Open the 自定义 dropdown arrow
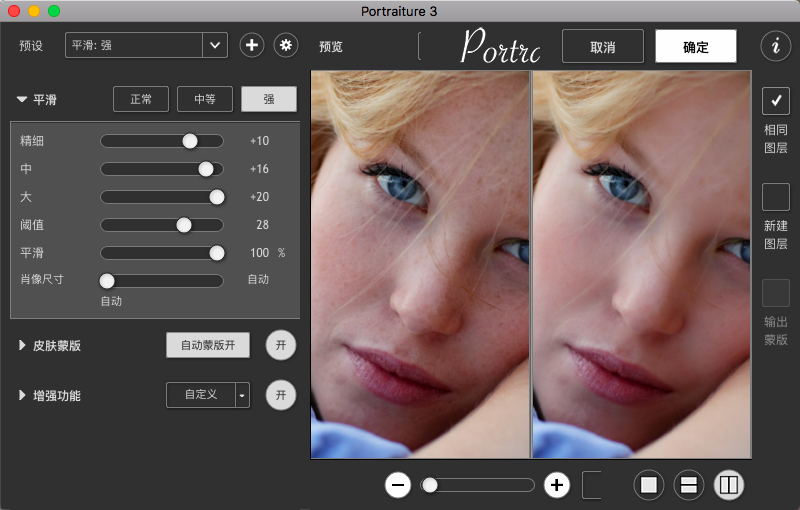This screenshot has height=510, width=800. coord(242,396)
